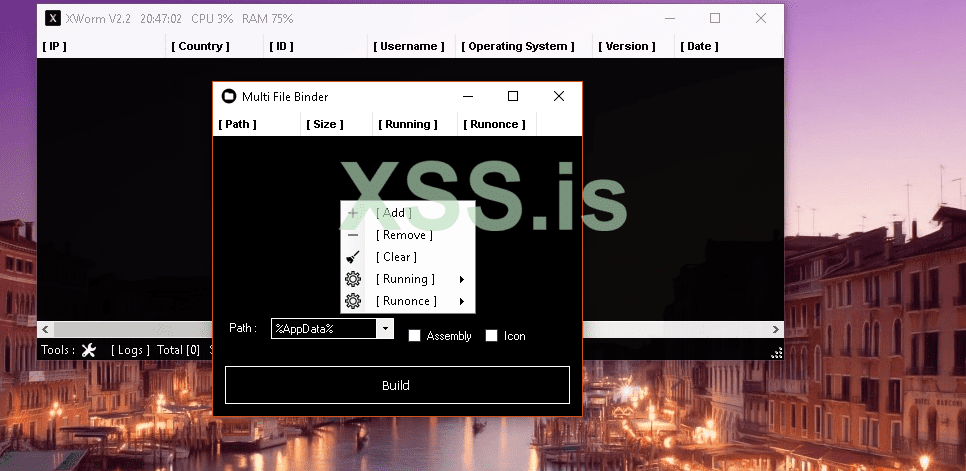Click the Tools : label in status bar
Image resolution: width=966 pixels, height=471 pixels.
[x=58, y=350]
